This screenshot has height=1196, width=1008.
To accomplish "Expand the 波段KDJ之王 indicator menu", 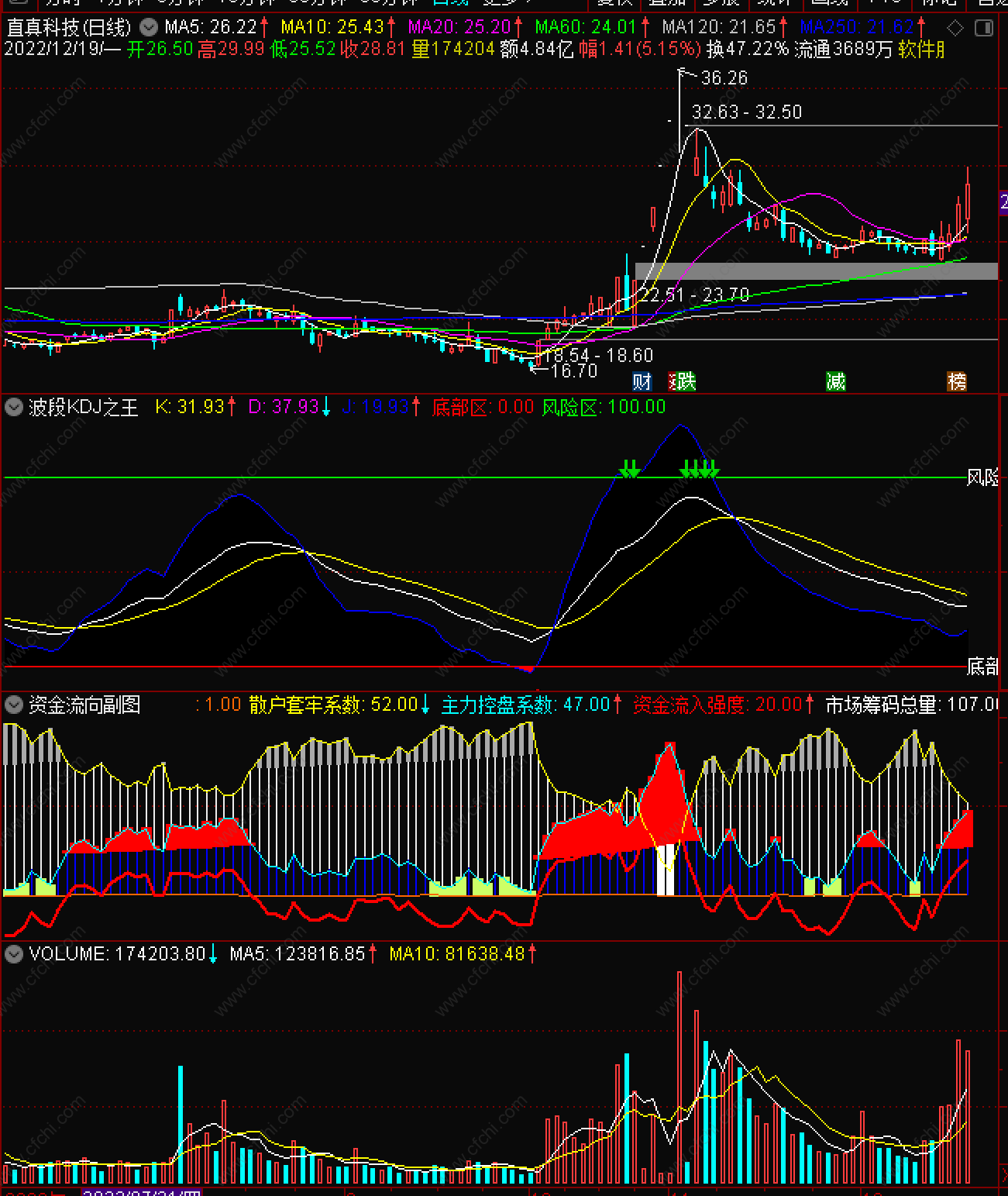I will point(14,407).
